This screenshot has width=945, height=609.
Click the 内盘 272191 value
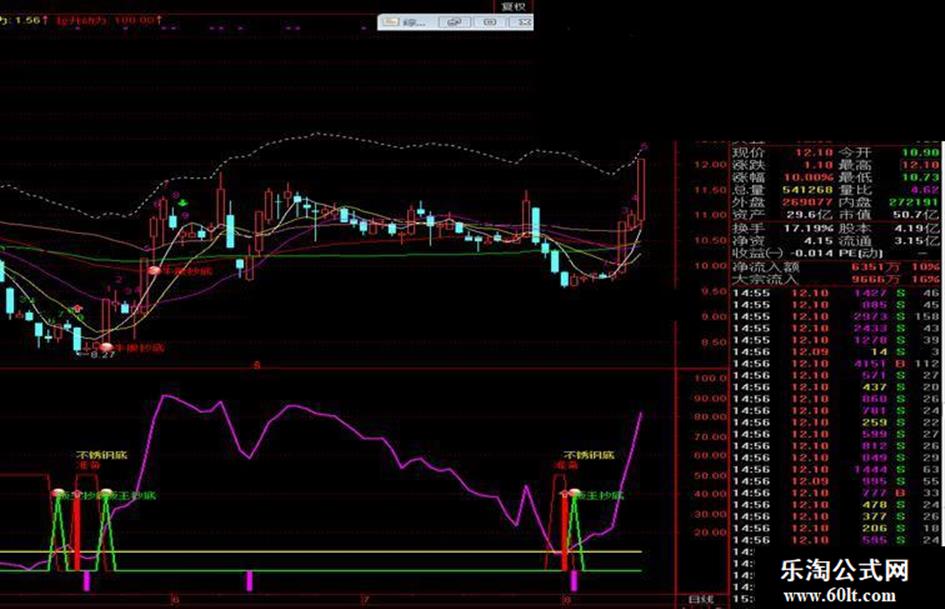point(914,202)
